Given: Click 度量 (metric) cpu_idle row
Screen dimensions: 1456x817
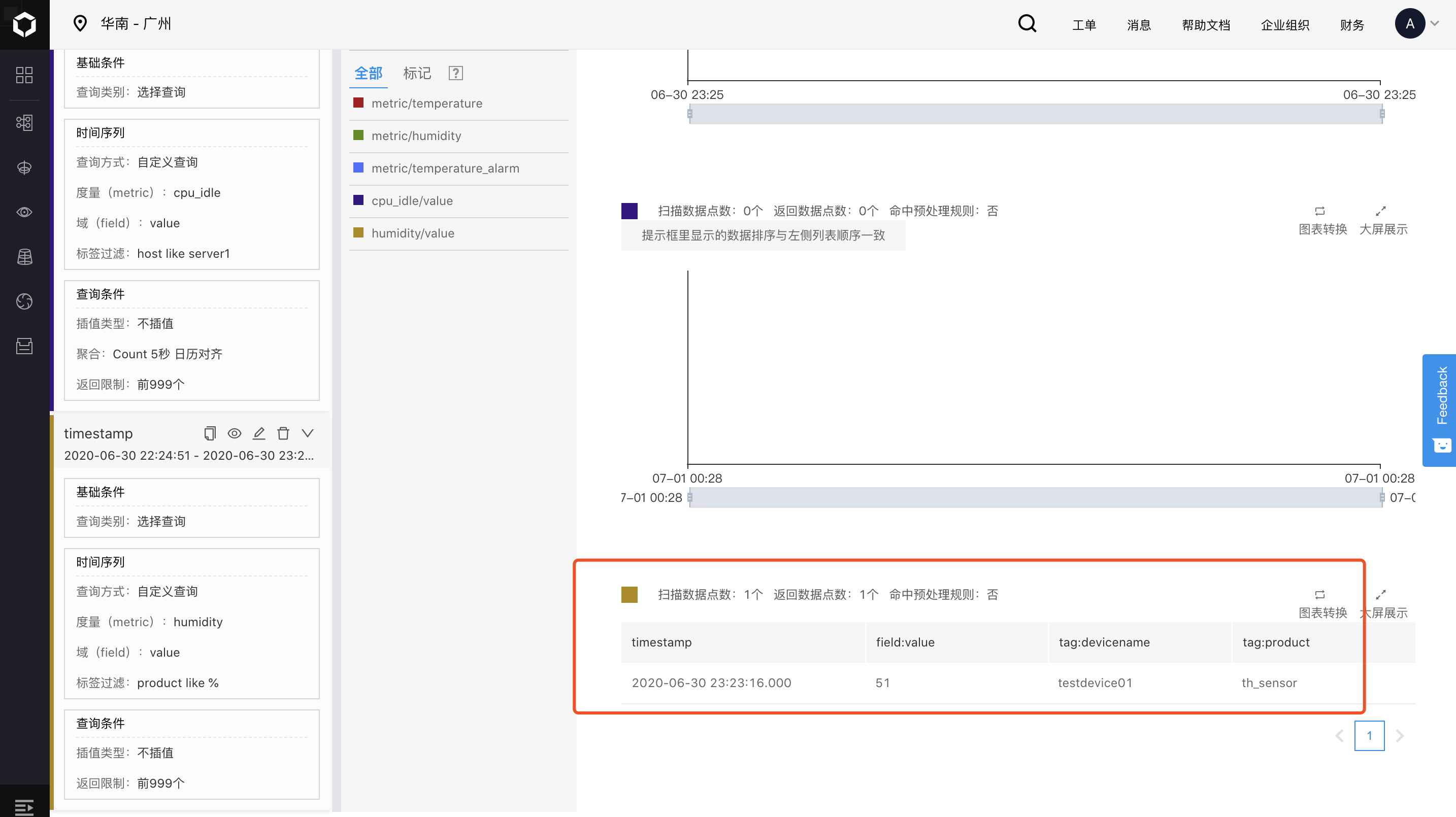Looking at the screenshot, I should (x=148, y=193).
